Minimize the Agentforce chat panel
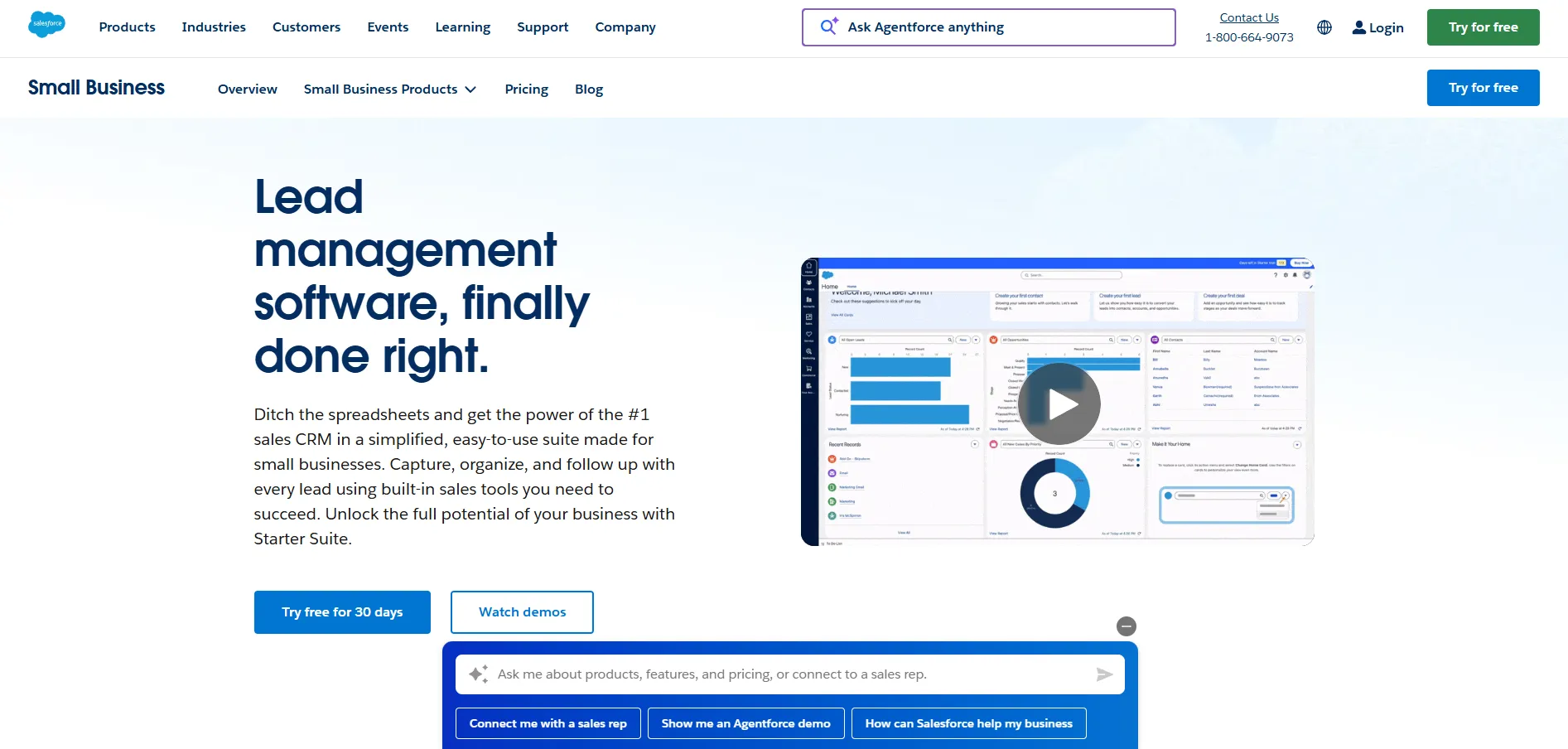This screenshot has height=749, width=1568. [x=1127, y=626]
